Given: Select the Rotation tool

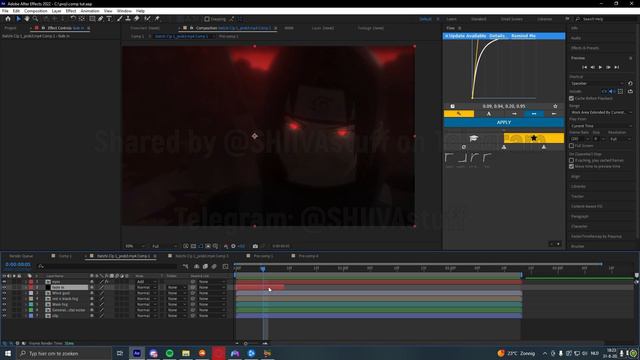Looking at the screenshot, I should [73, 19].
